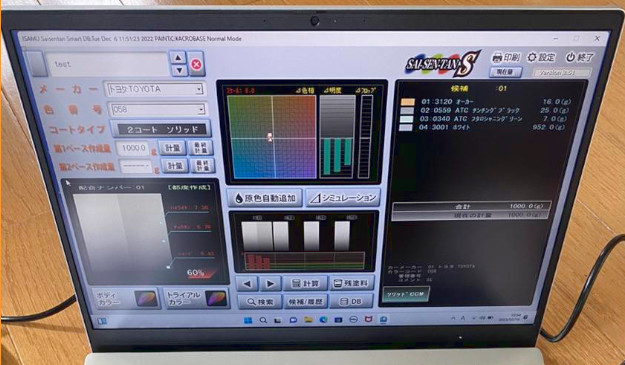Click the chat icon on taskbar

[x=293, y=320]
